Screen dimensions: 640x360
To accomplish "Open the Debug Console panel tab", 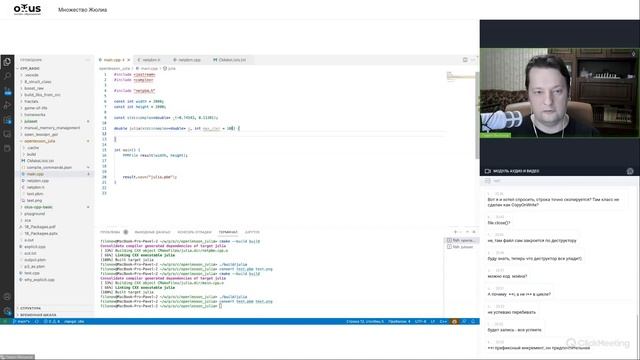I will point(194,232).
